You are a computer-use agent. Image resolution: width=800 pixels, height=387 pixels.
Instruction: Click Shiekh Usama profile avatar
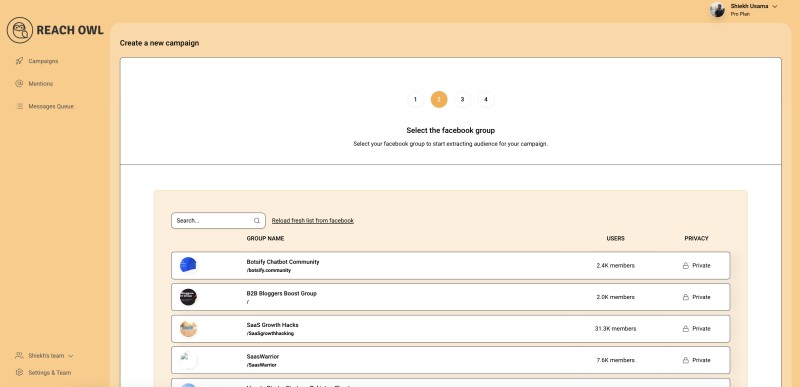pyautogui.click(x=717, y=10)
